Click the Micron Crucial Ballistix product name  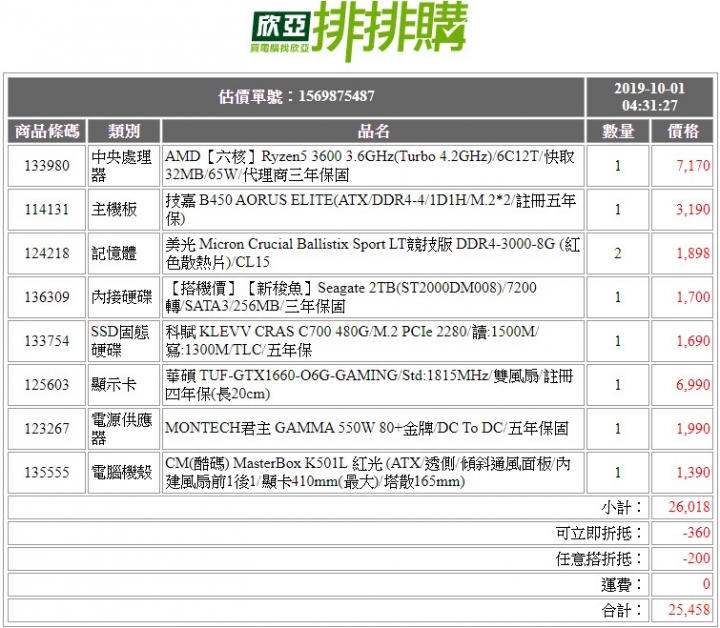[372, 253]
